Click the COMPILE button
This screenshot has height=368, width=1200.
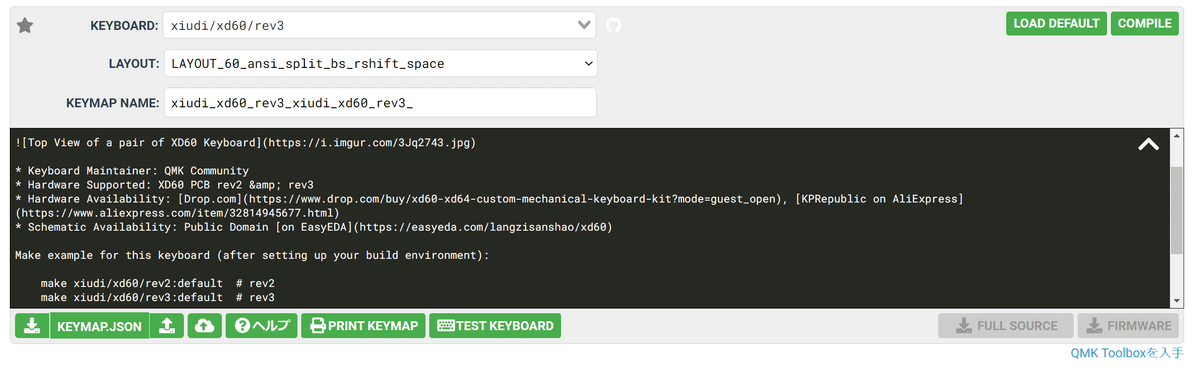[x=1145, y=24]
